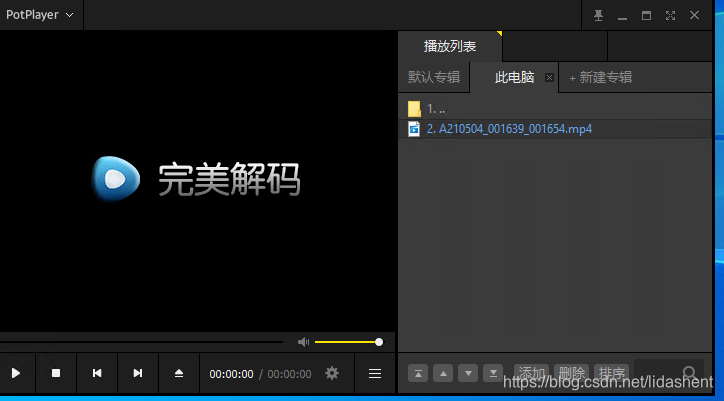Switch PotPlayer to fullscreen mode
This screenshot has width=724, height=401.
[x=670, y=15]
